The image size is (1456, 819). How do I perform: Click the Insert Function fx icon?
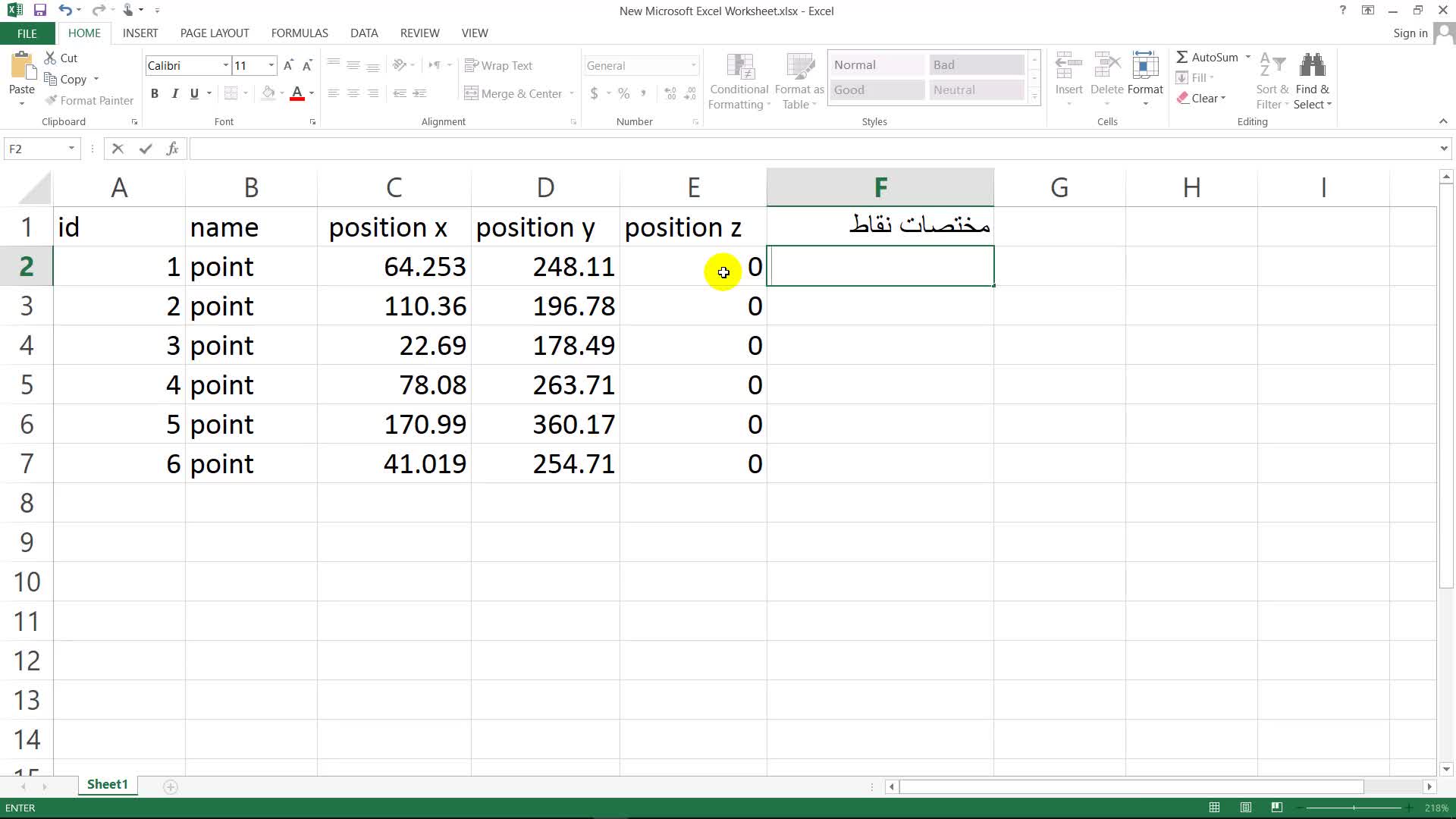[x=172, y=149]
